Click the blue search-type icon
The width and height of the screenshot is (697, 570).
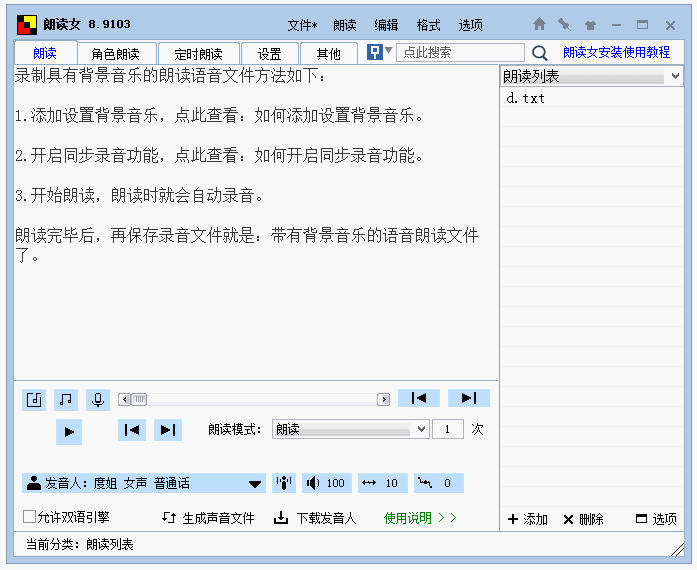375,52
